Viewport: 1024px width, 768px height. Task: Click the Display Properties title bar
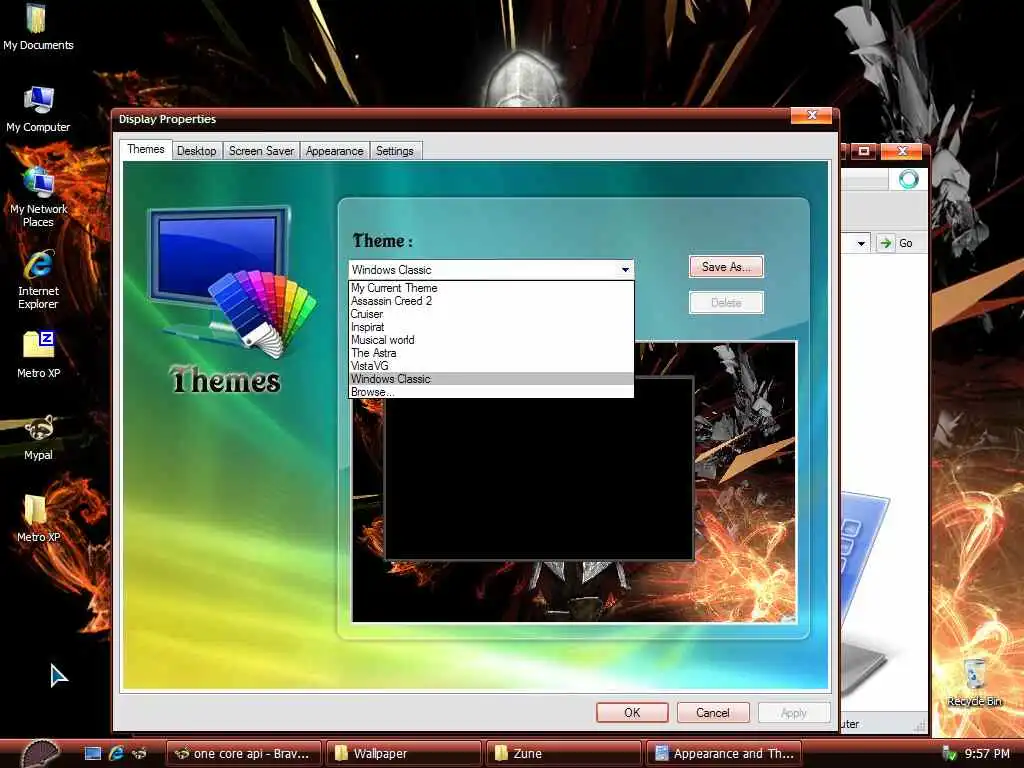pyautogui.click(x=451, y=119)
